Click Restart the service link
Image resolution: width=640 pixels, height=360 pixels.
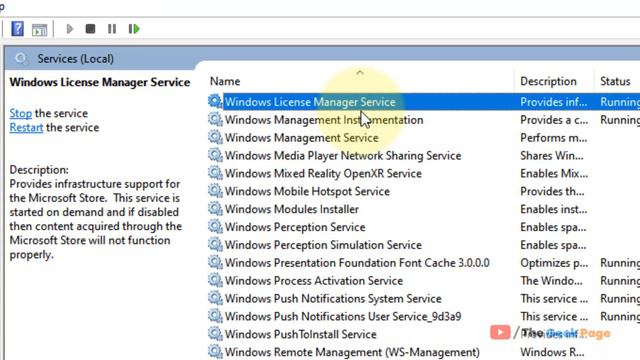tap(26, 128)
